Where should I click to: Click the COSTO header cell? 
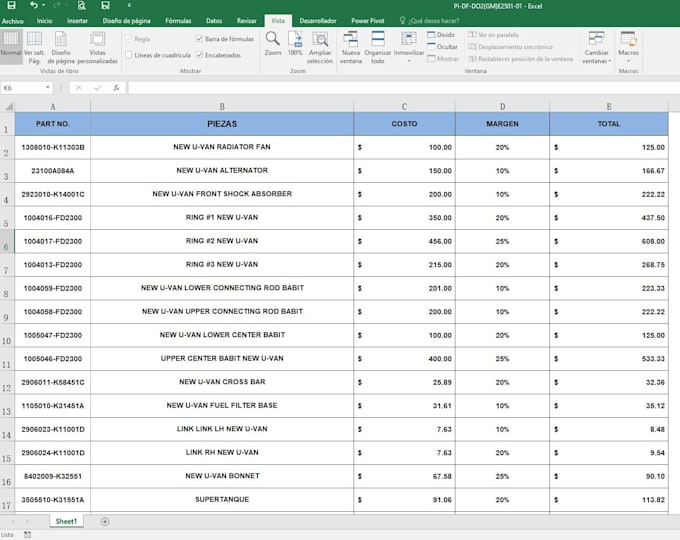click(404, 124)
